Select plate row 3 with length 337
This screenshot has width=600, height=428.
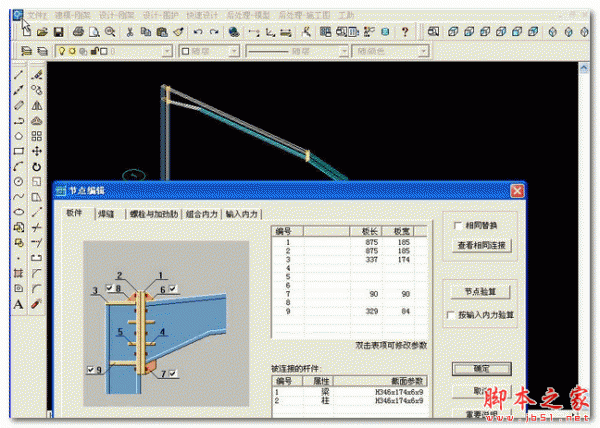tap(349, 259)
